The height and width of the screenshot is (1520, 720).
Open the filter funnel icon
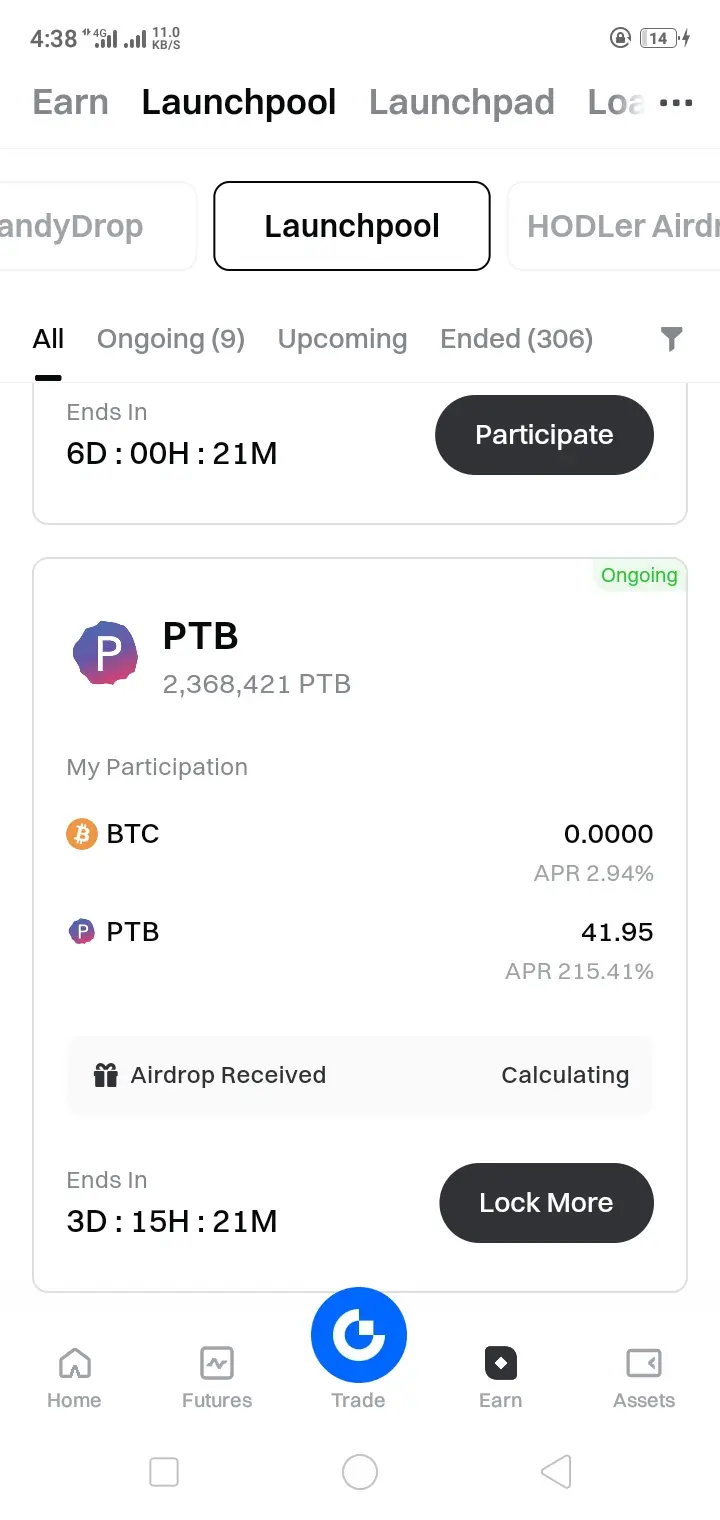tap(672, 340)
